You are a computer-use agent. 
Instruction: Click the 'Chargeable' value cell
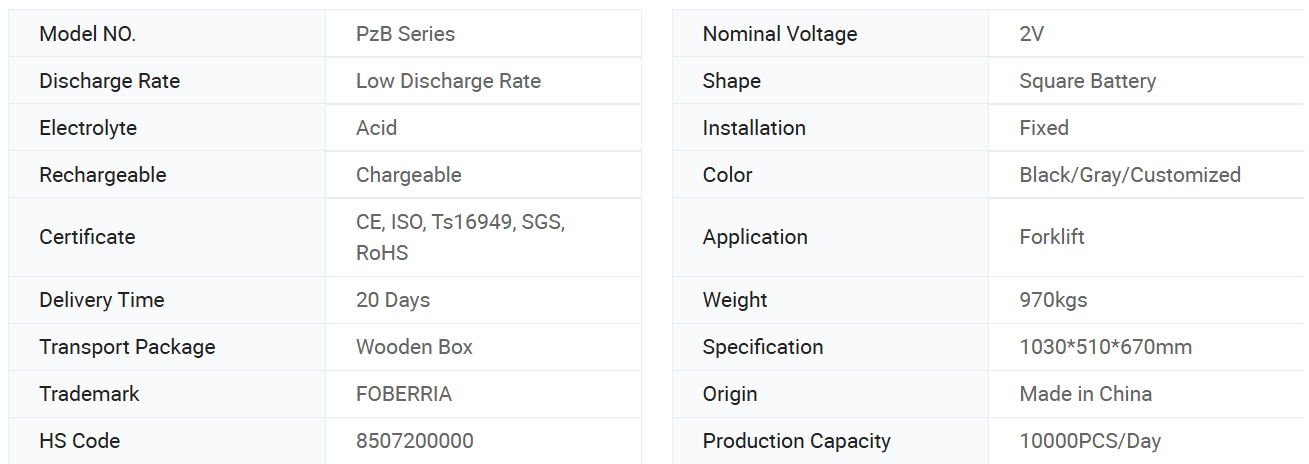point(408,175)
